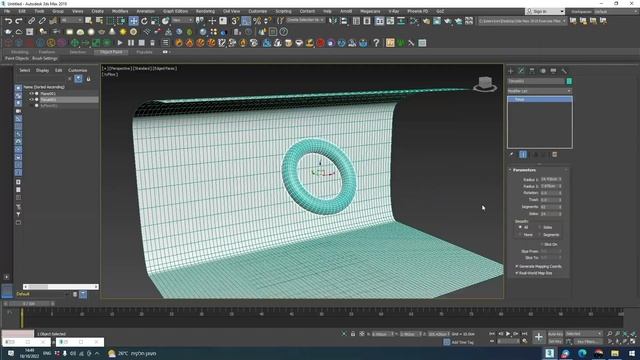
Task: Click the Redo arrow icon
Action: pos(19,20)
